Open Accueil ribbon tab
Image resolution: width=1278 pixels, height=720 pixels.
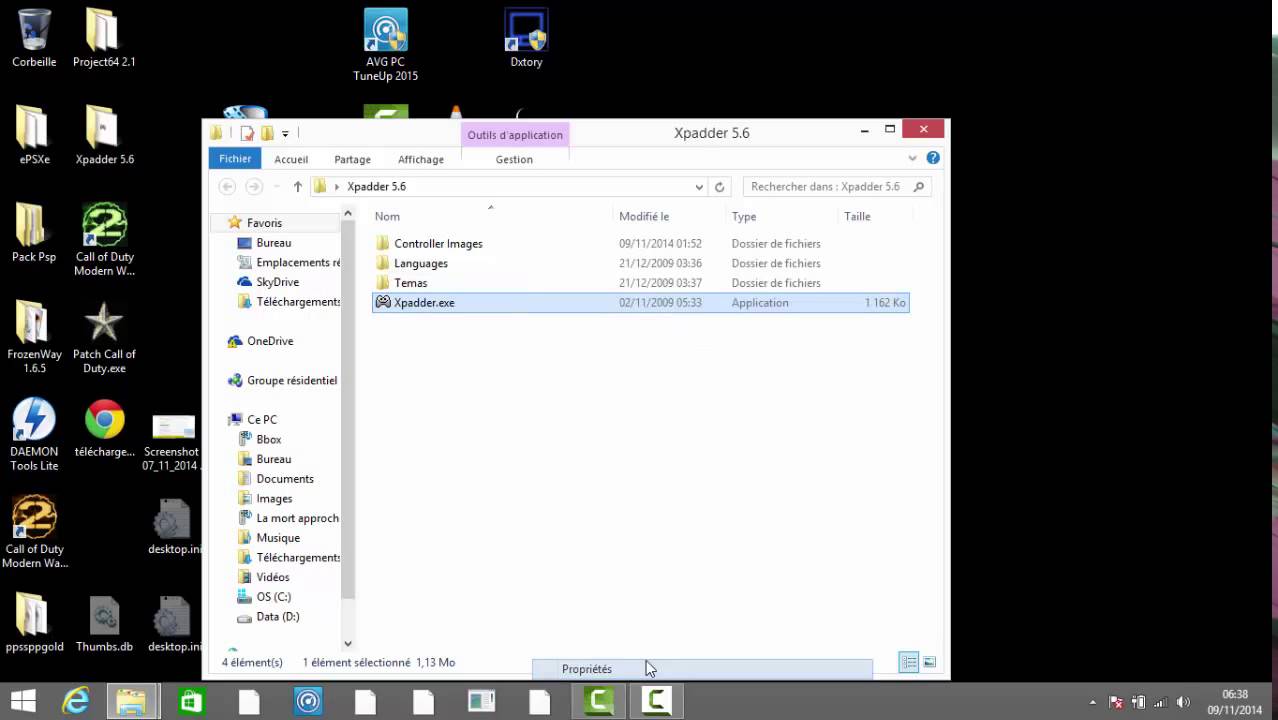pos(291,159)
